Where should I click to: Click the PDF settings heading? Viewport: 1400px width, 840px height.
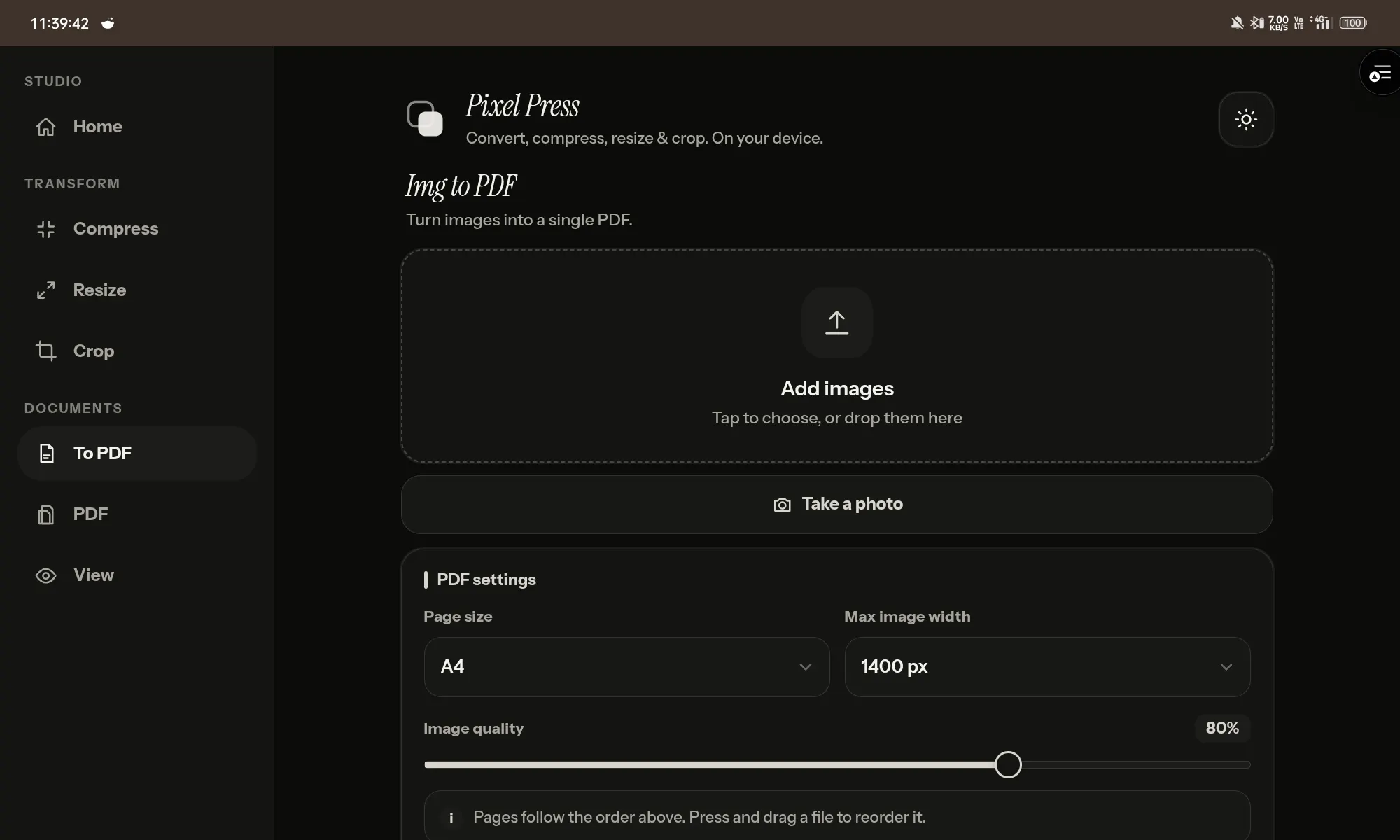486,580
